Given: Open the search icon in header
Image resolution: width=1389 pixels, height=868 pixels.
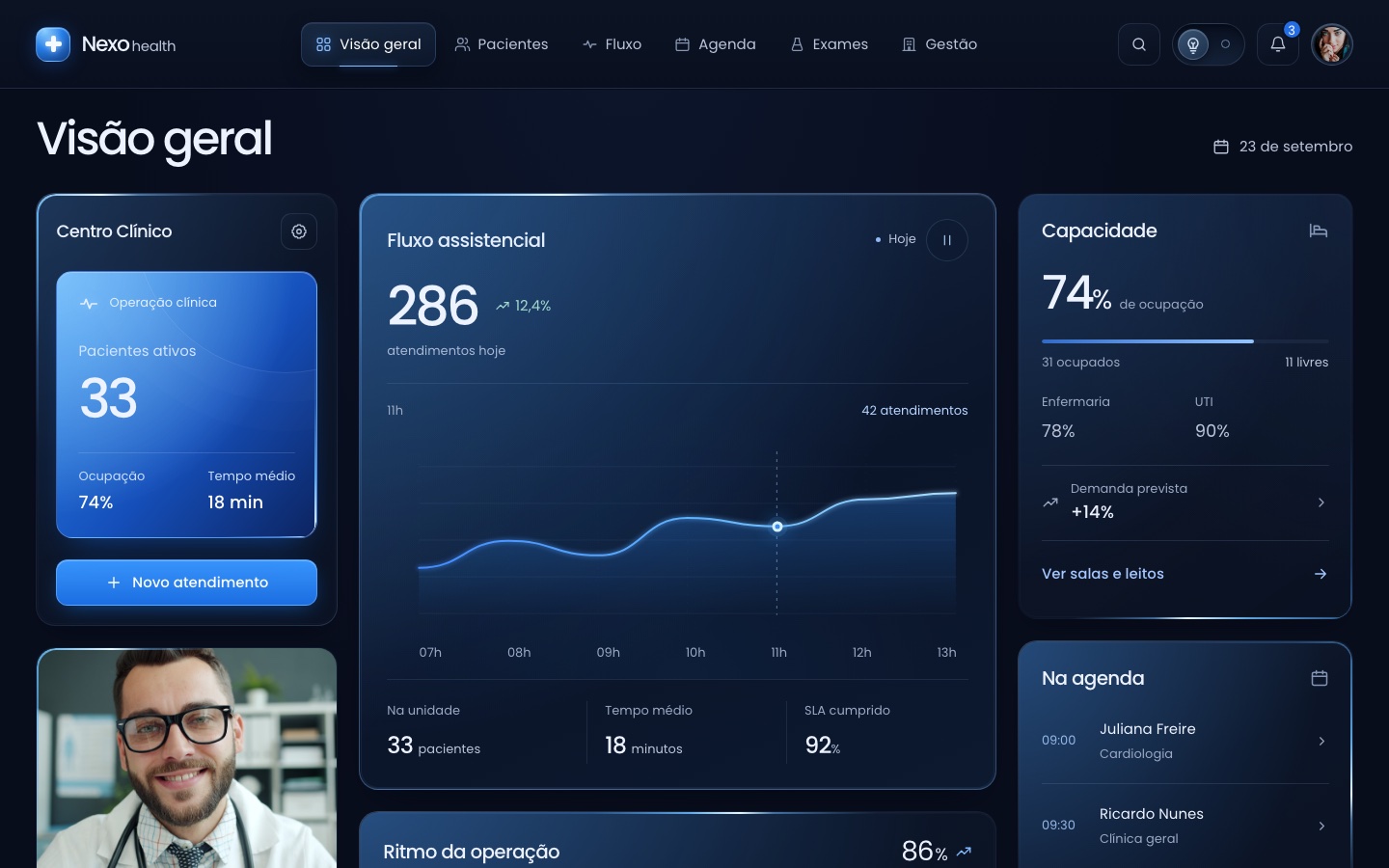Looking at the screenshot, I should tap(1139, 44).
